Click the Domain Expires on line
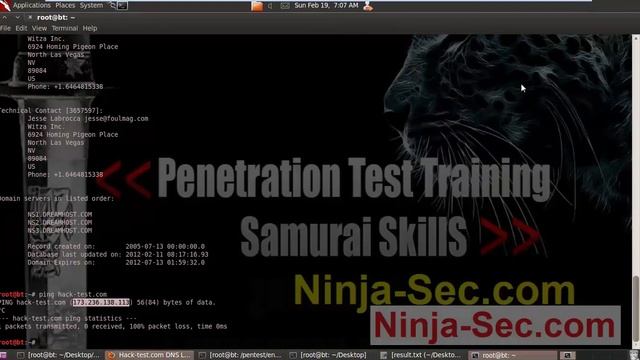The image size is (640, 360). pyautogui.click(x=116, y=262)
